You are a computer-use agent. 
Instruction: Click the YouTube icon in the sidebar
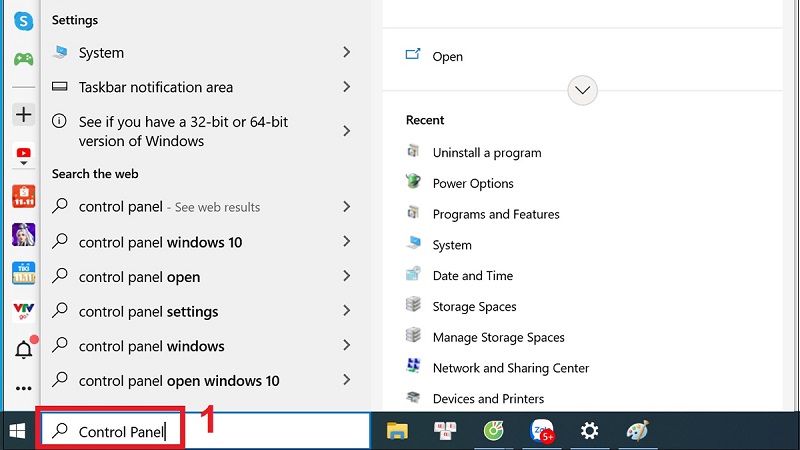pyautogui.click(x=22, y=154)
